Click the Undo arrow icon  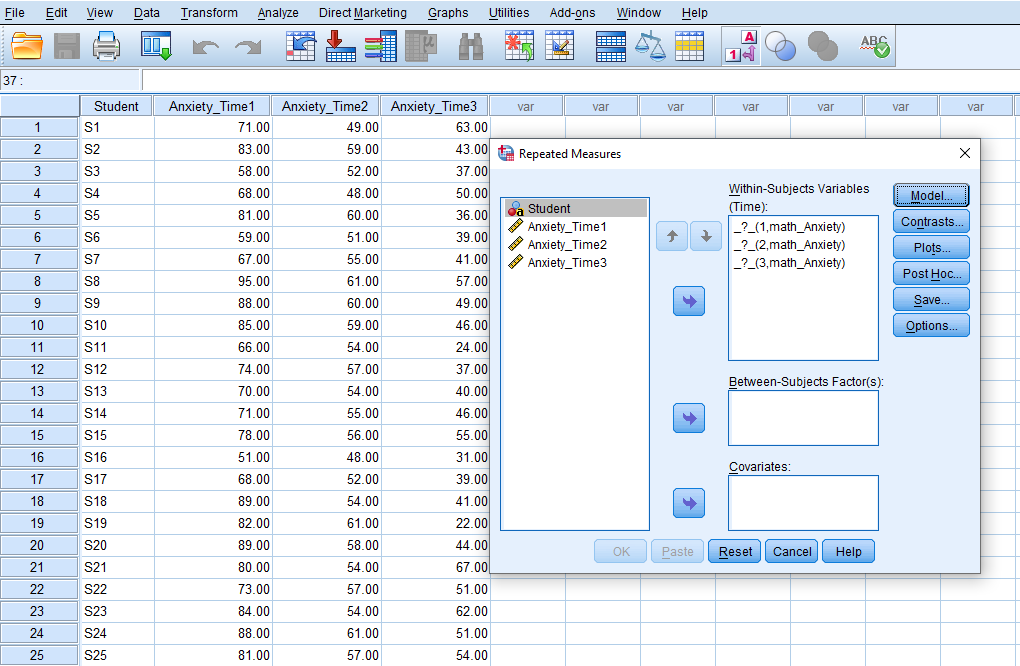coord(206,47)
